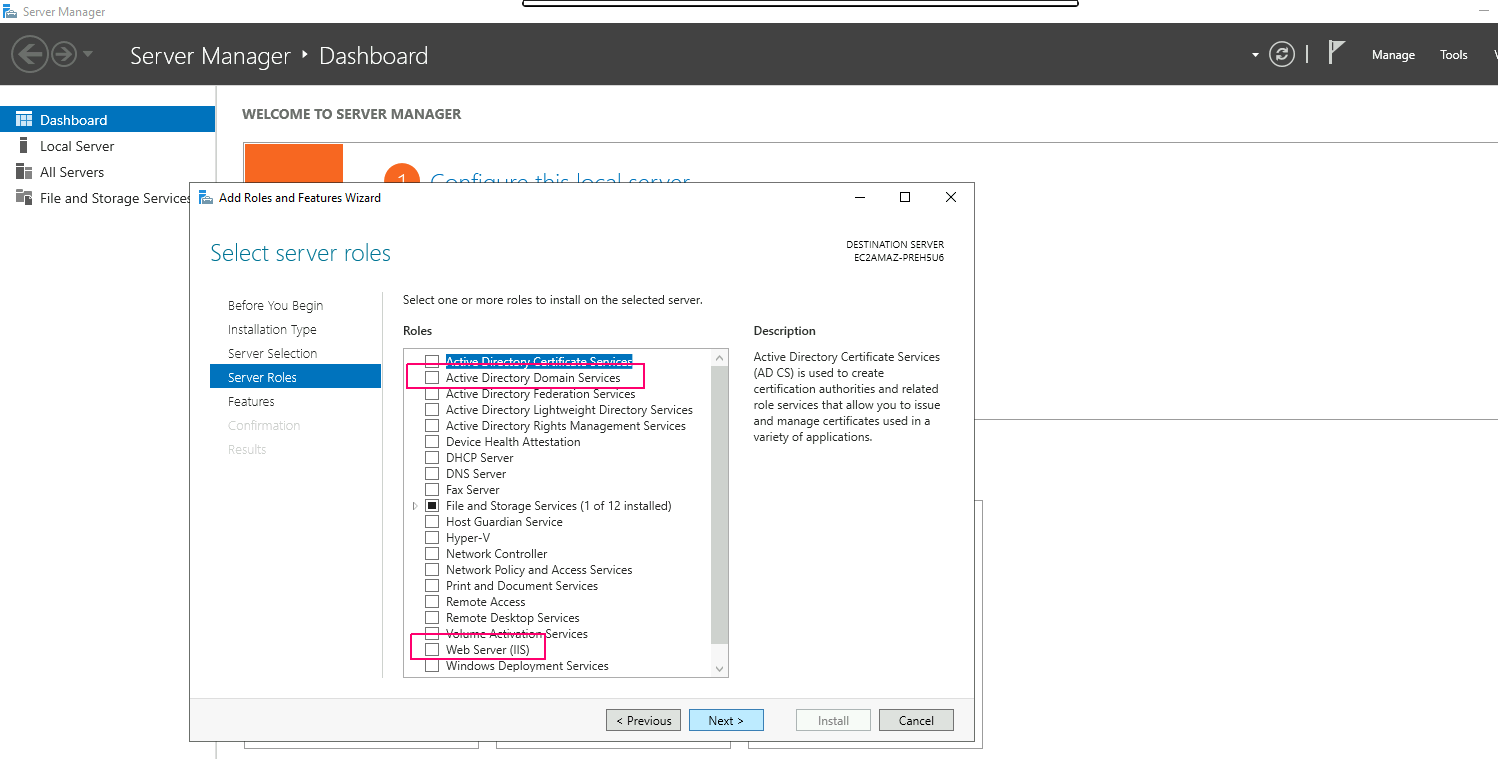This screenshot has width=1498, height=759.
Task: Check Active Directory Certificate Services checkbox
Action: pos(432,362)
